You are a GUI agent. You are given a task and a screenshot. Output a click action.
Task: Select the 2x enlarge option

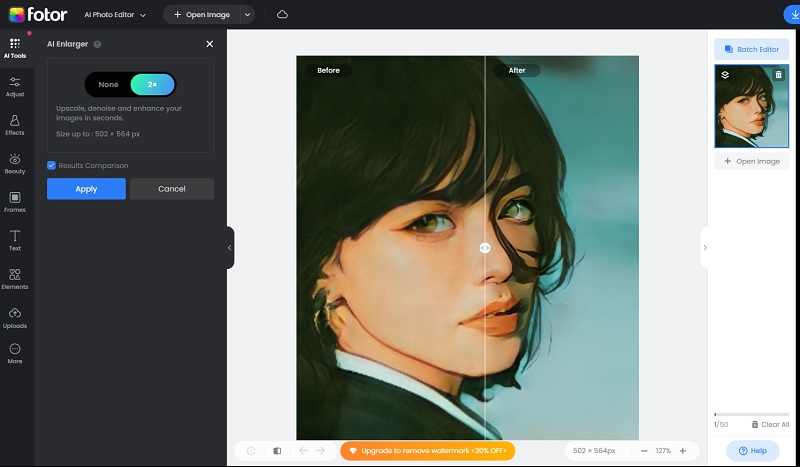pyautogui.click(x=153, y=85)
